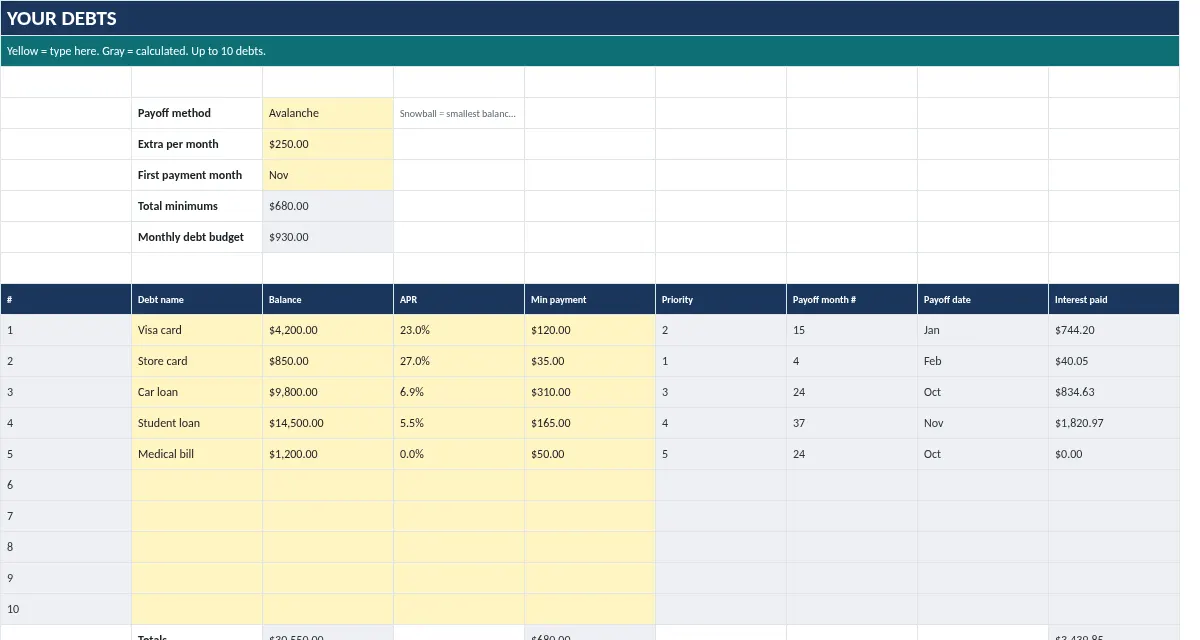This screenshot has height=640, width=1200.
Task: Click empty Debt name cell in row 6
Action: (197, 485)
